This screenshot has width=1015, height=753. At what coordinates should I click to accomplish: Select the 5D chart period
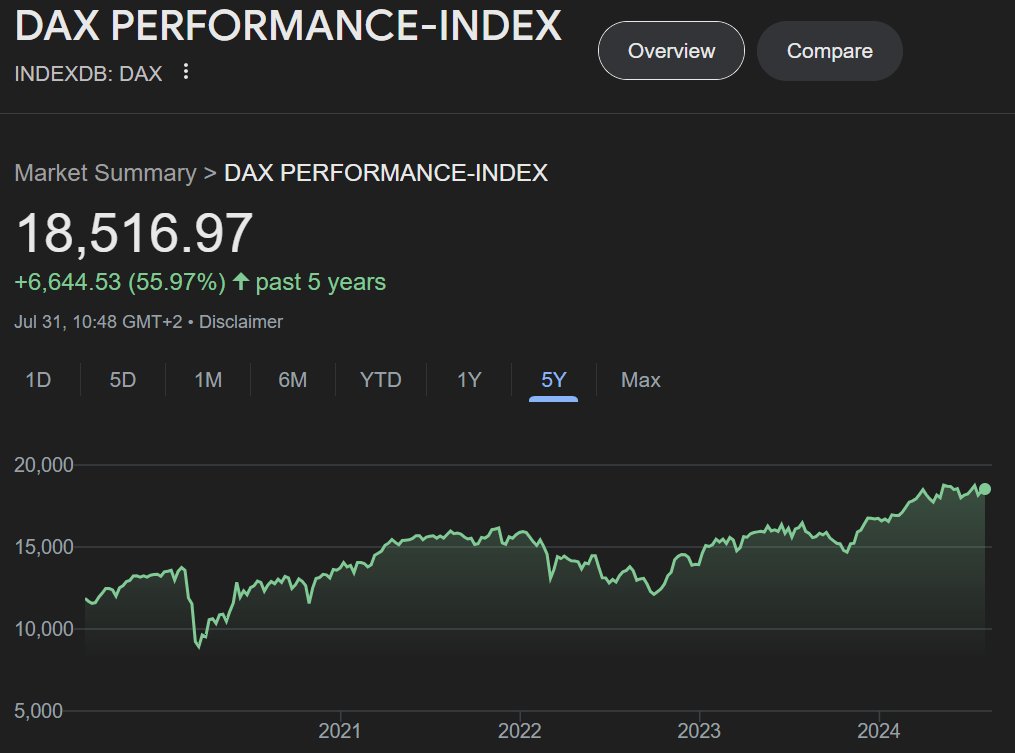(122, 380)
